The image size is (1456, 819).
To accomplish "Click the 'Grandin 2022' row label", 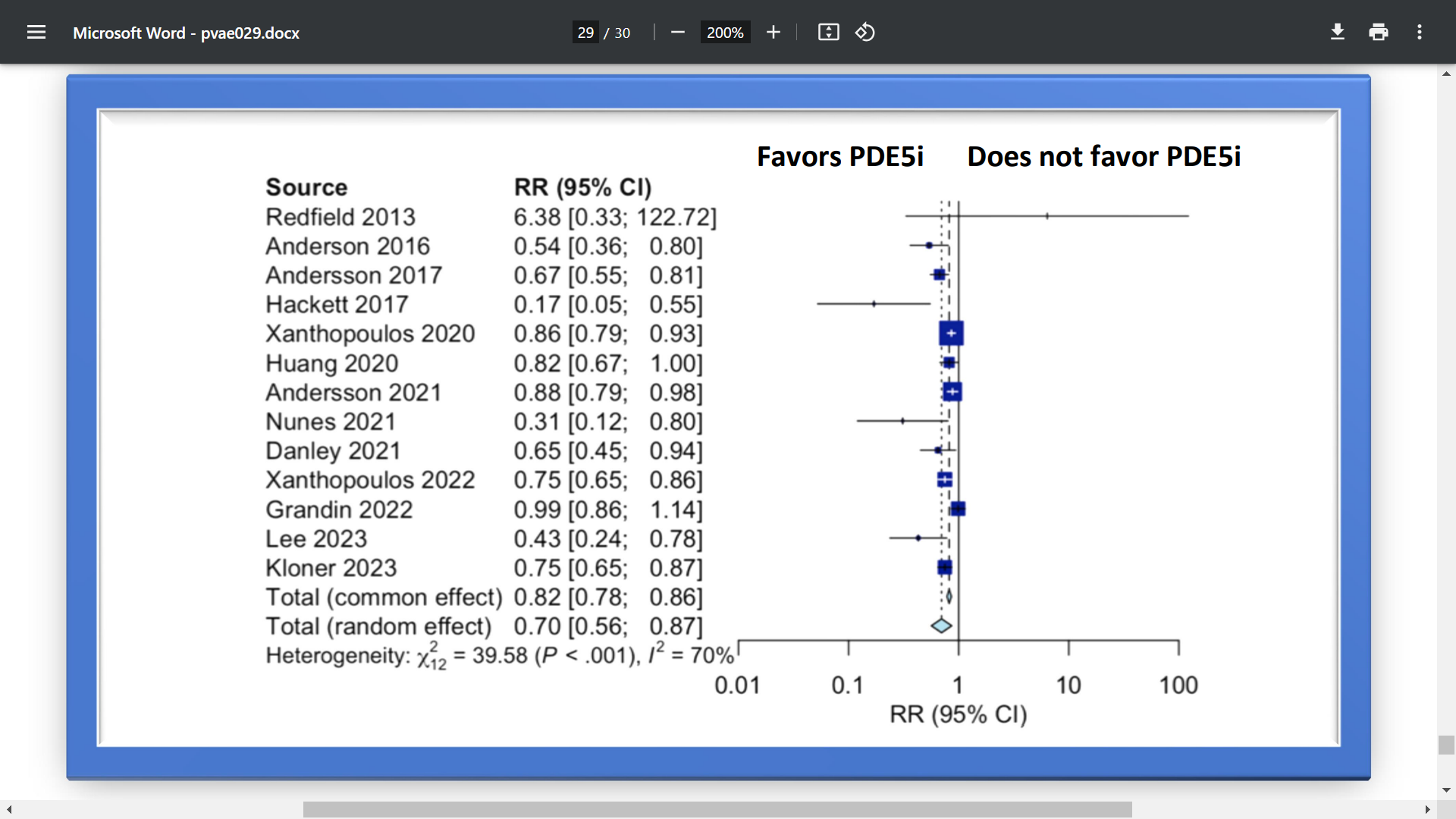I will coord(339,510).
